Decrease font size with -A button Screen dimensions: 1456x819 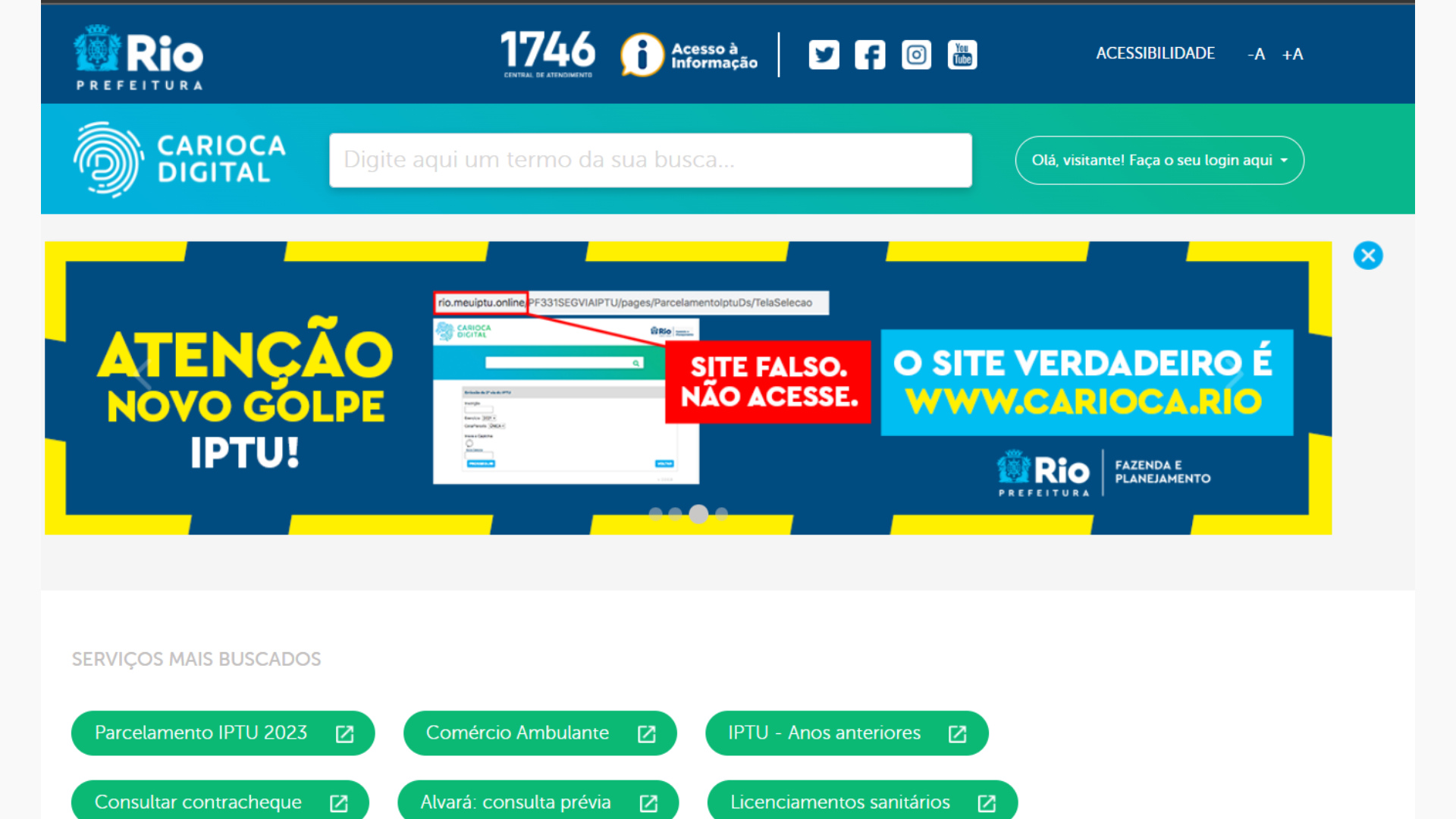tap(1258, 54)
